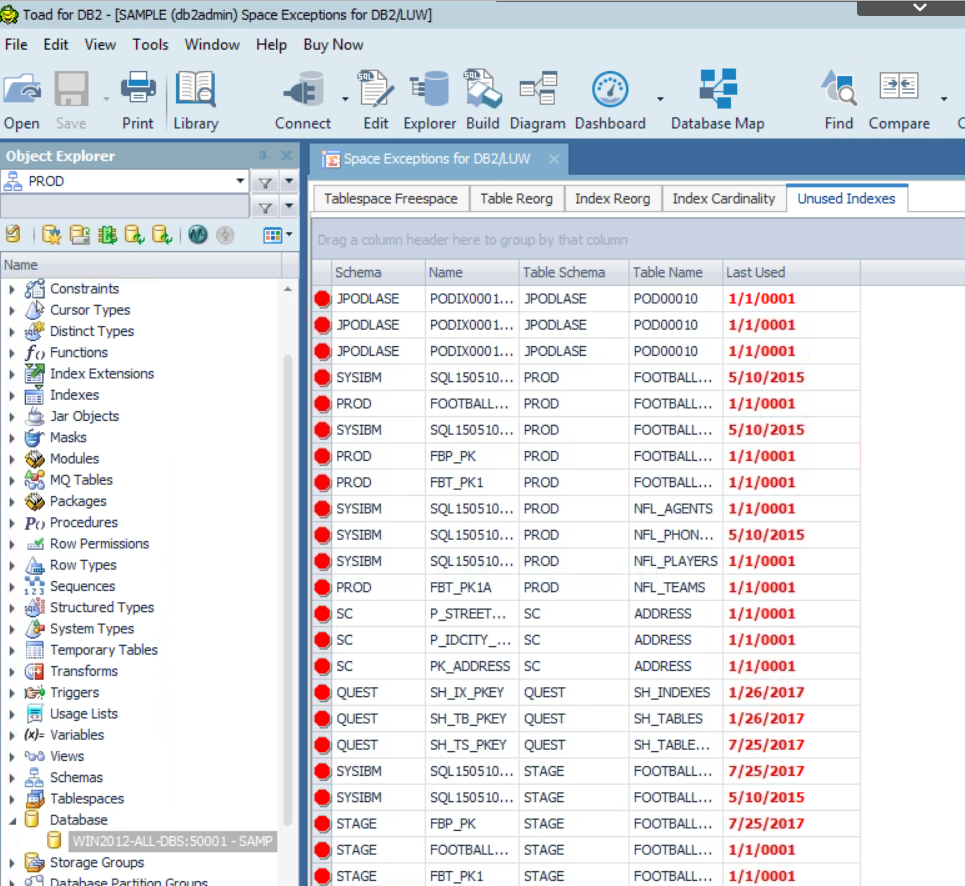
Task: Sort by the Last Used column header
Action: pos(791,273)
